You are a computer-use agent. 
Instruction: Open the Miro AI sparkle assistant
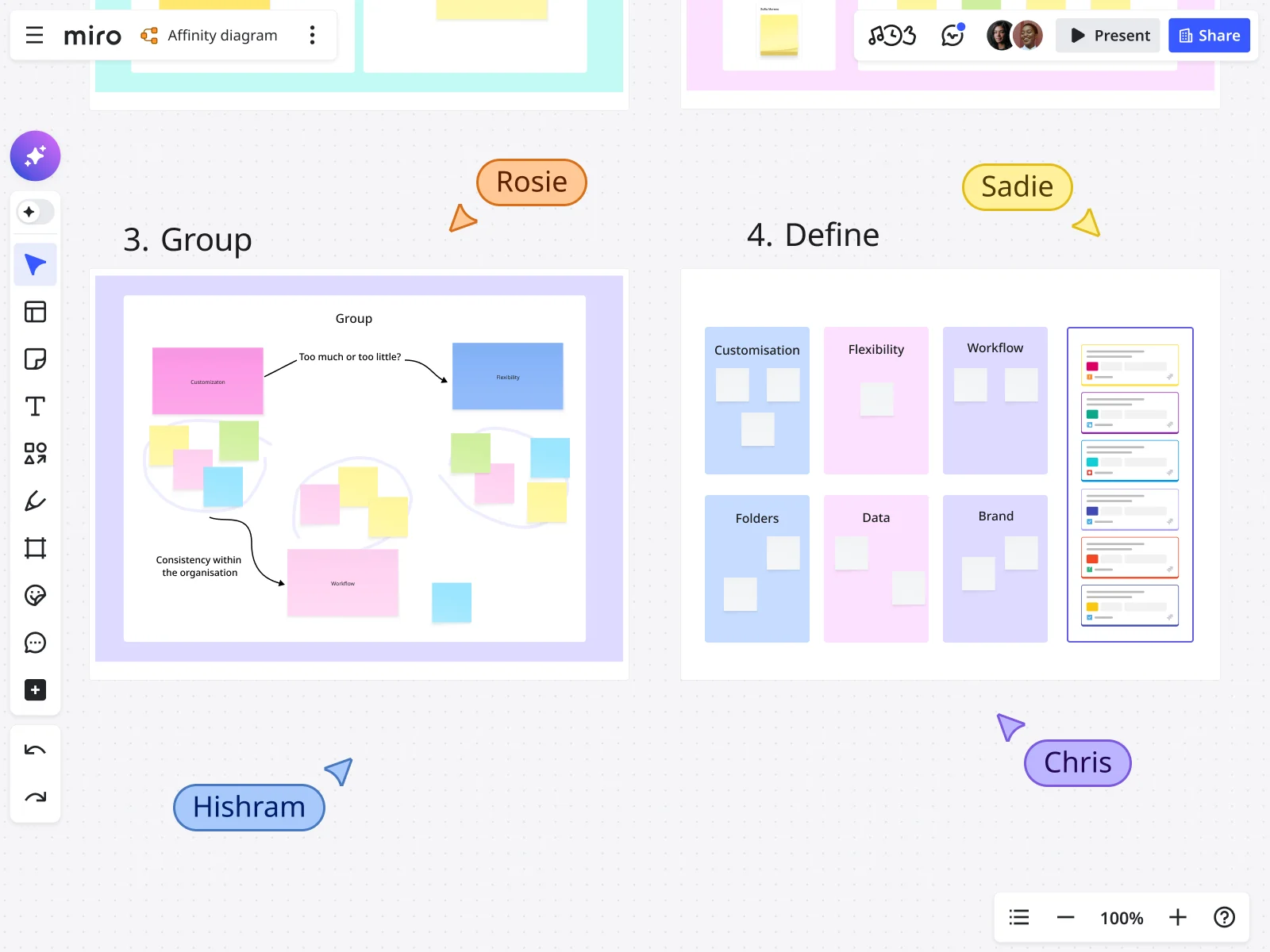tap(35, 156)
